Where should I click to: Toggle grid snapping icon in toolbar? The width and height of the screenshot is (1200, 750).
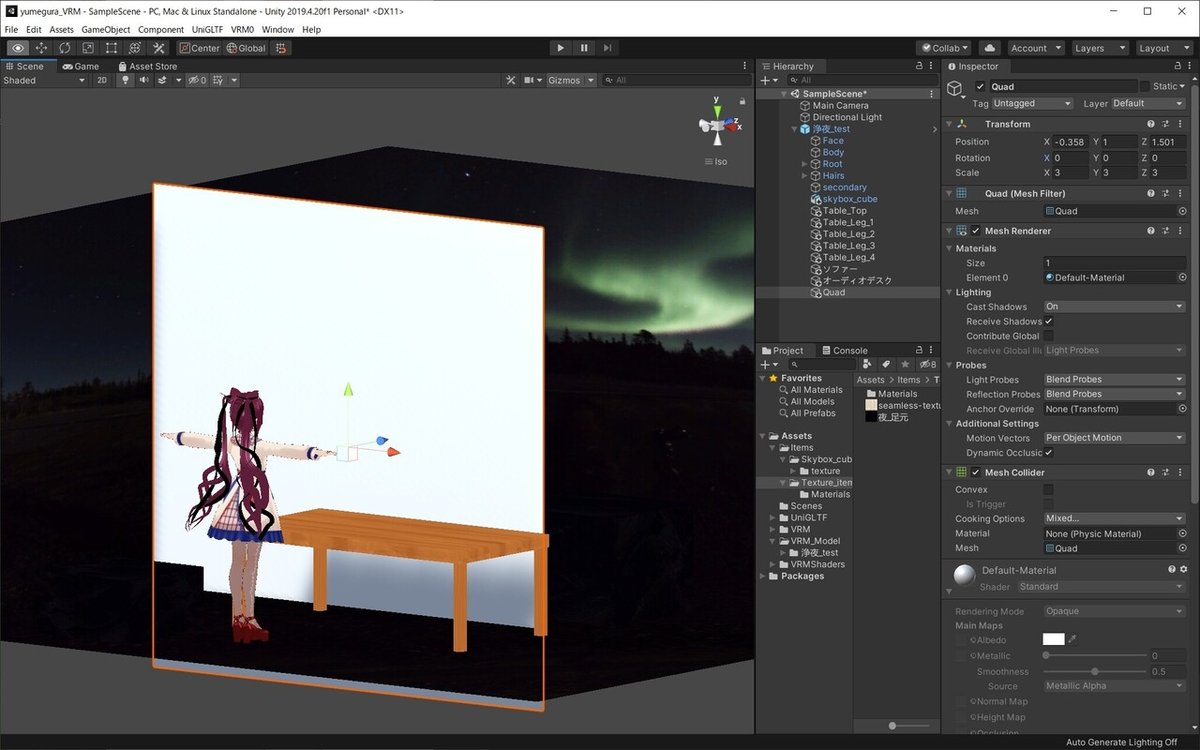(281, 48)
